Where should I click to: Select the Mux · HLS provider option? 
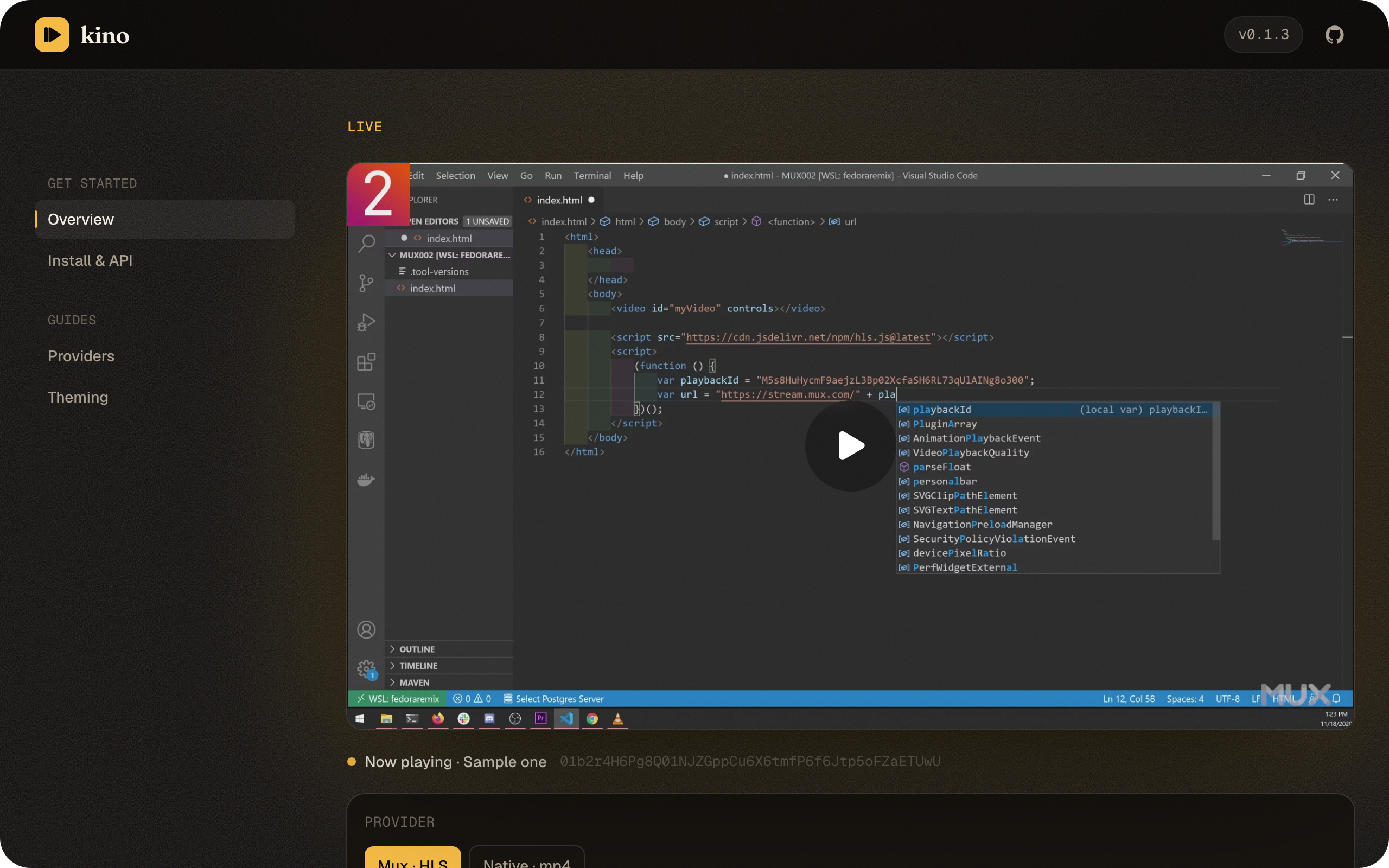pos(413,858)
